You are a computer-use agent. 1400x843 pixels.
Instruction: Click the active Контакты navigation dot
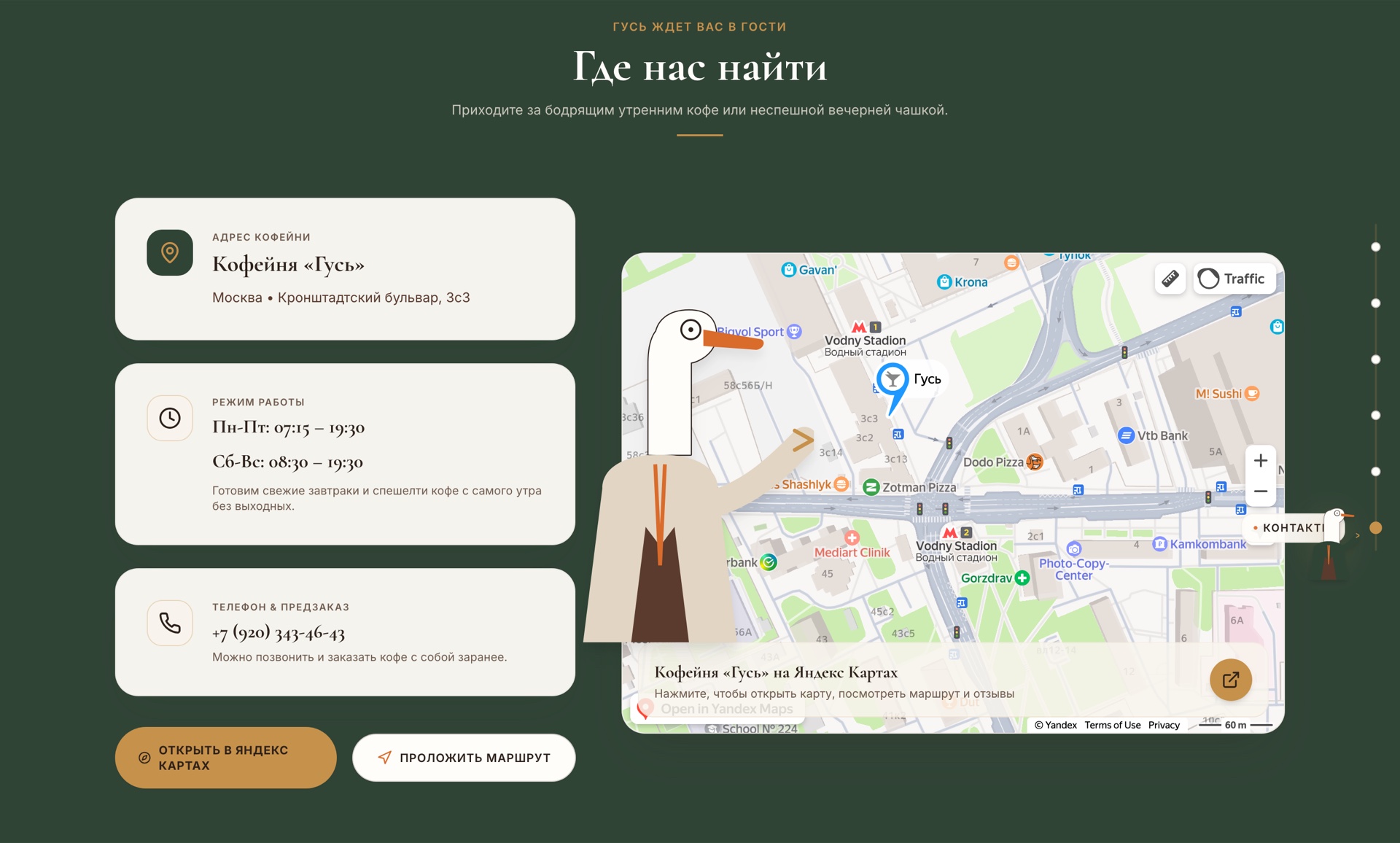[x=1376, y=528]
